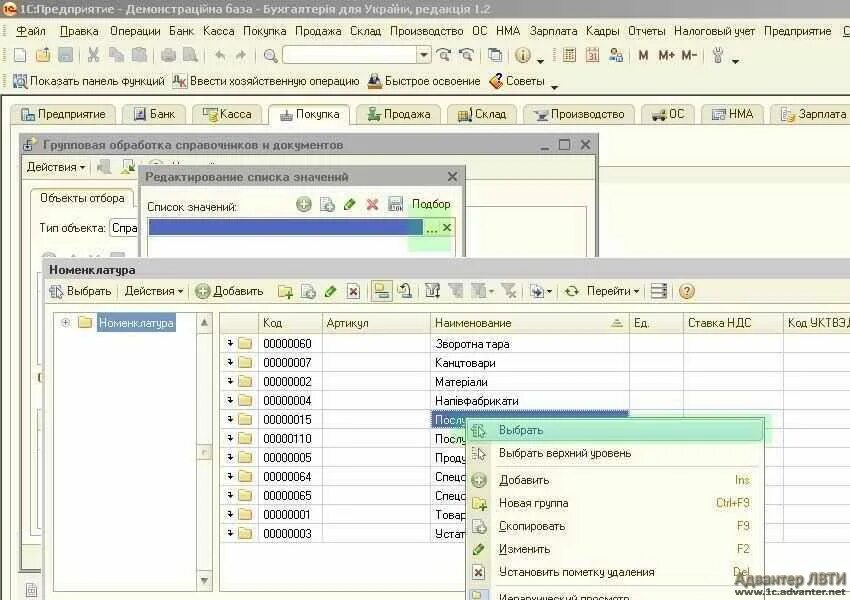Viewport: 850px width, 600px height.
Task: Click Выбрать button in Номенклатура toolbar
Action: [80, 292]
